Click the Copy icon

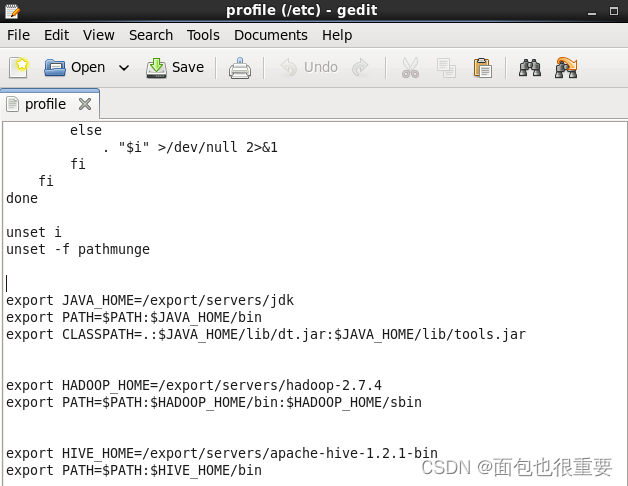tap(446, 68)
